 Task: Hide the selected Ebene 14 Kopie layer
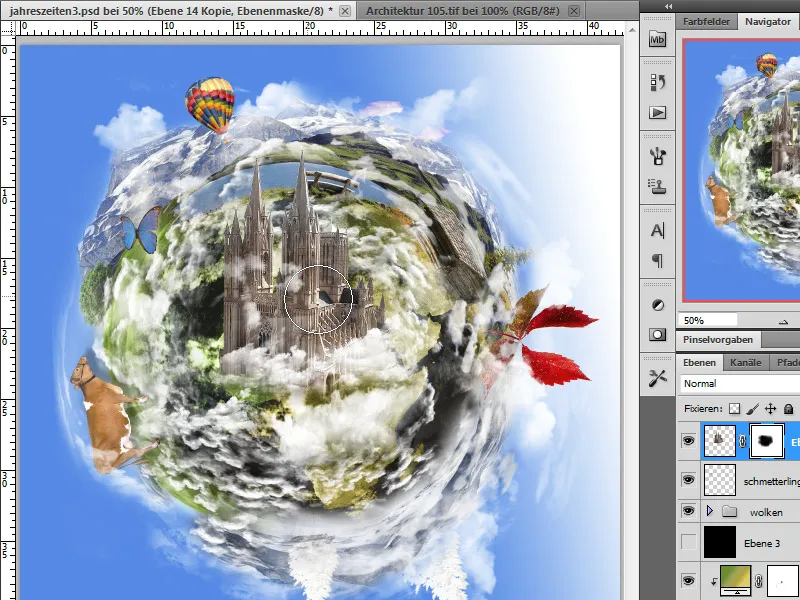688,441
